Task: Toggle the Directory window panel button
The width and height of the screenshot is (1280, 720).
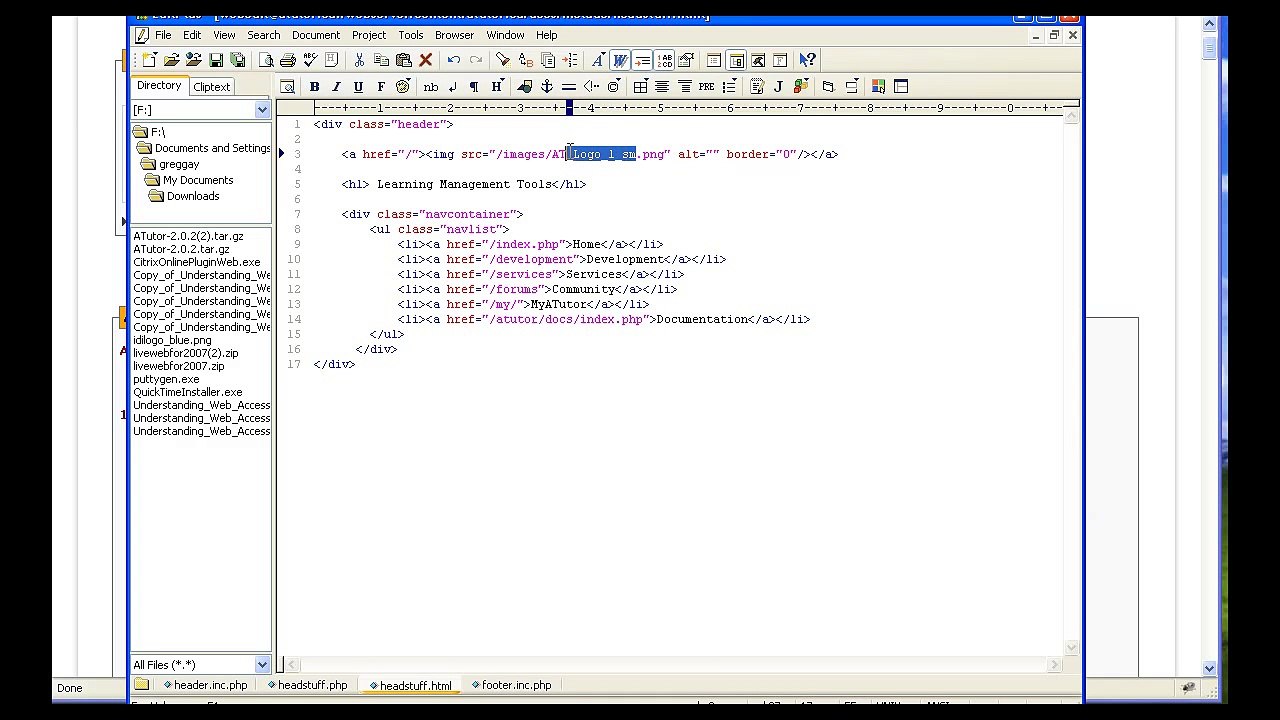Action: [736, 60]
